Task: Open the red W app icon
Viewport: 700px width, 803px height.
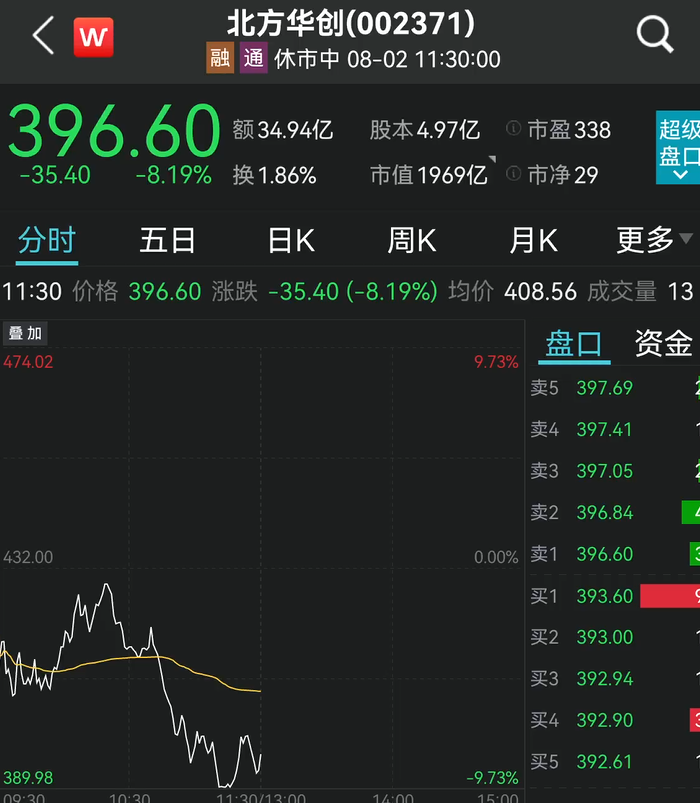Action: tap(93, 38)
